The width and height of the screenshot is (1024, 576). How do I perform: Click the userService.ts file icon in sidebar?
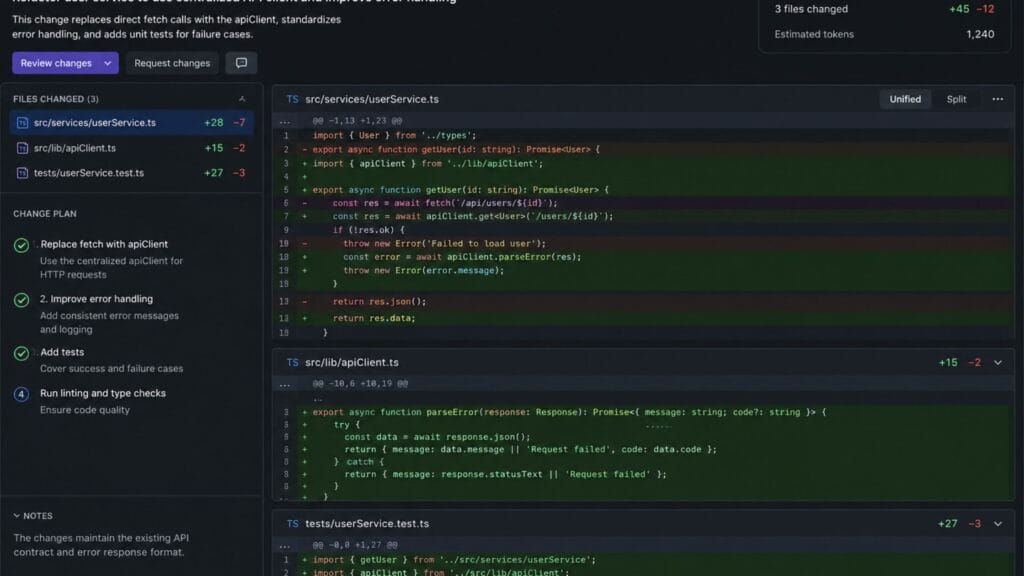pos(22,123)
